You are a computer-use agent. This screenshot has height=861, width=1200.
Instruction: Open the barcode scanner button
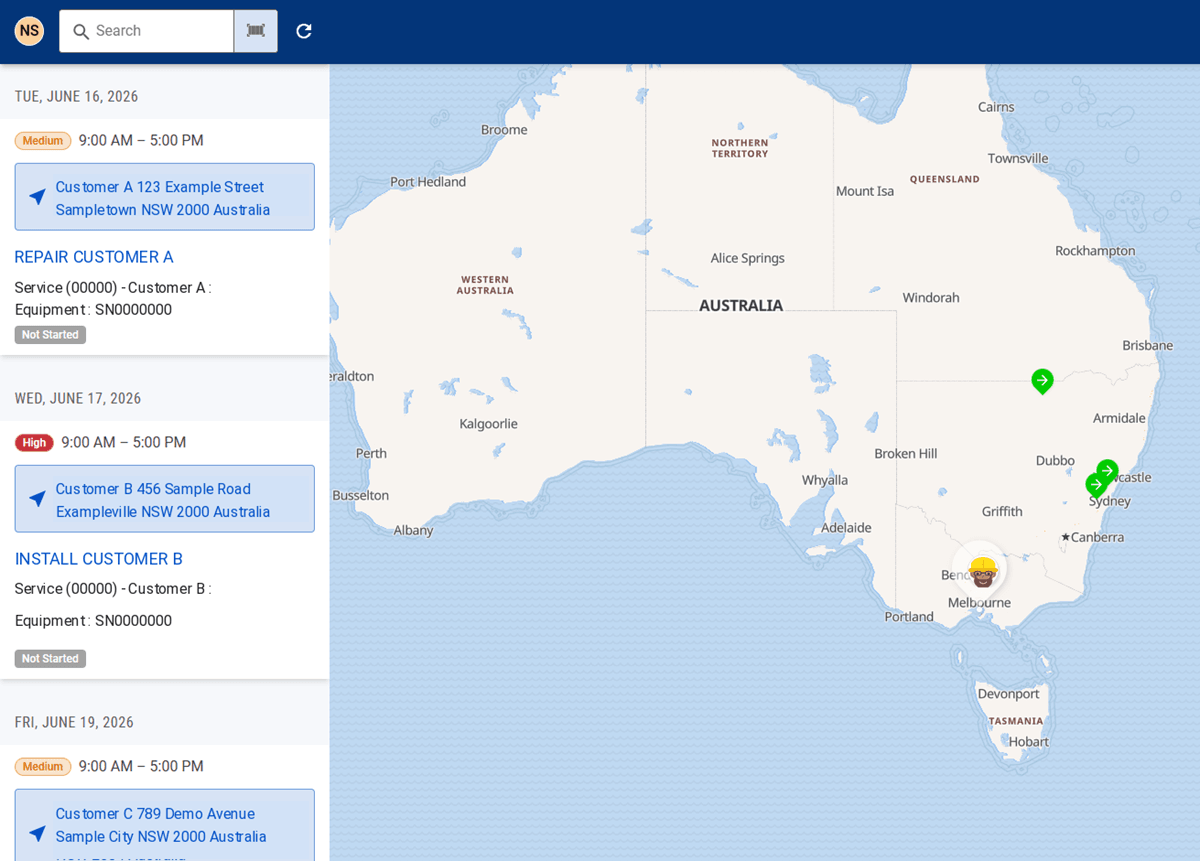(x=256, y=31)
